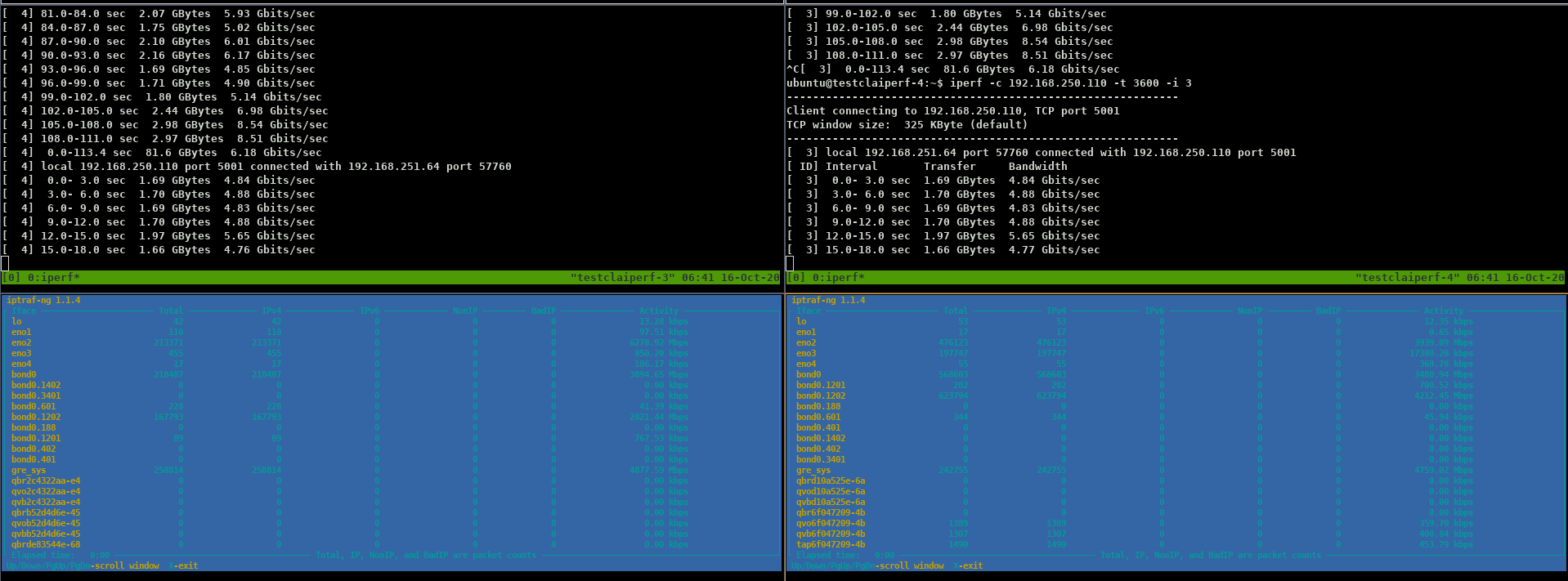Viewport: 1568px width, 581px height.
Task: Click X-exit in the right iptraf-ng pane
Action: click(969, 565)
